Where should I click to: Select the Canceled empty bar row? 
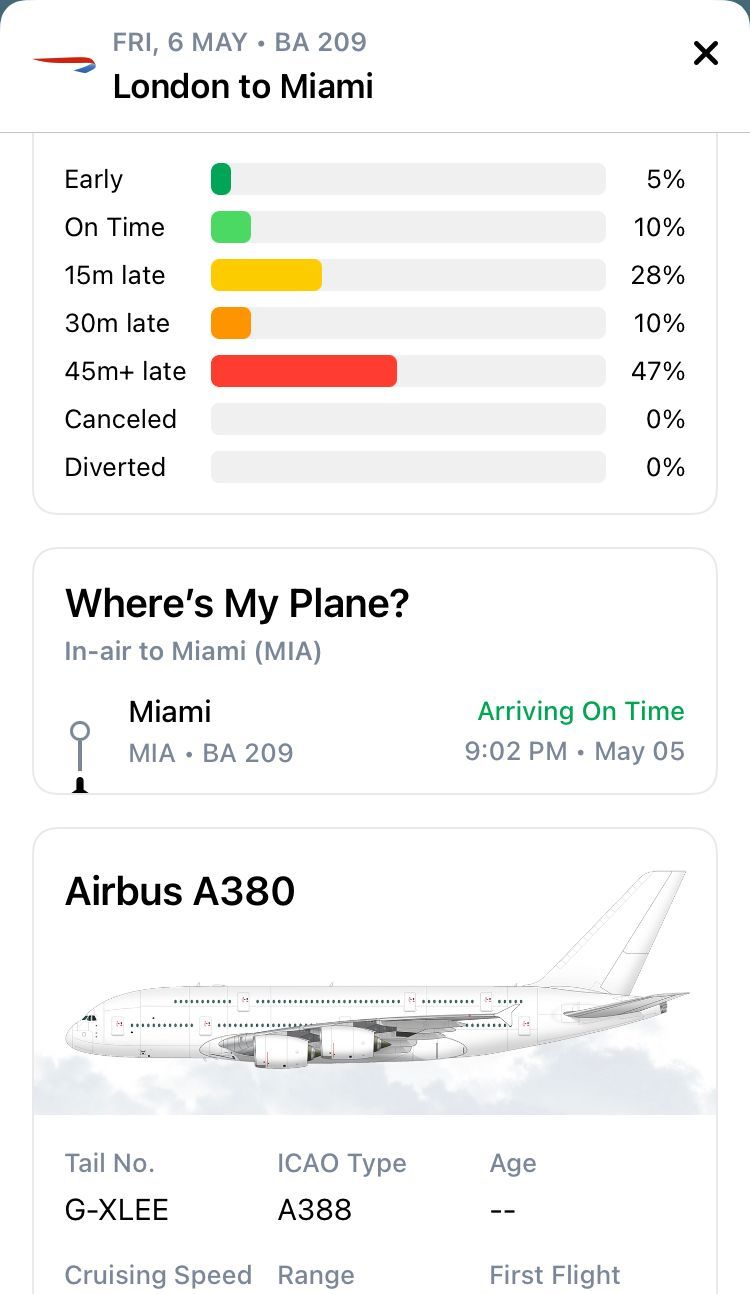[375, 419]
